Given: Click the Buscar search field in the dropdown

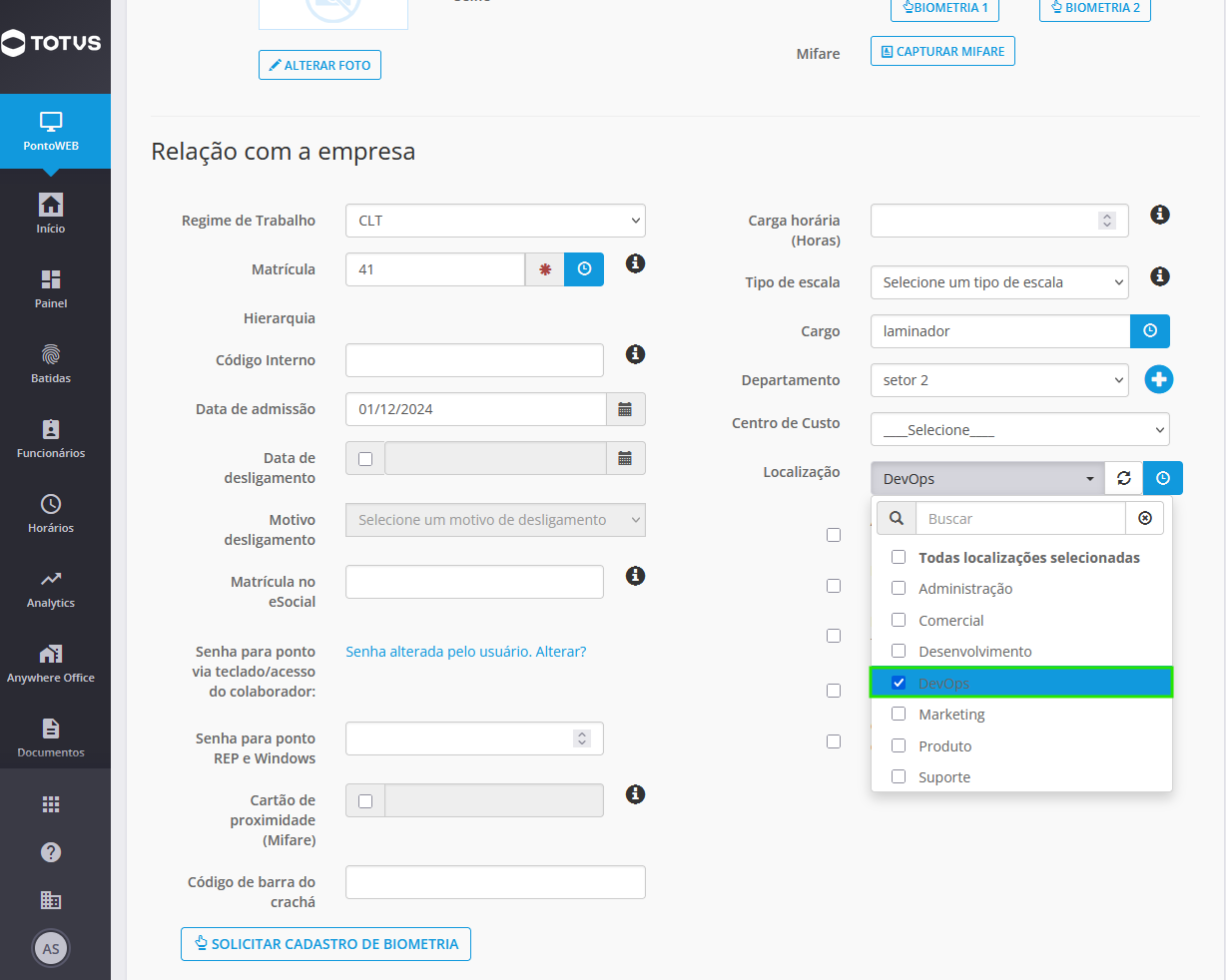Looking at the screenshot, I should coord(1020,519).
